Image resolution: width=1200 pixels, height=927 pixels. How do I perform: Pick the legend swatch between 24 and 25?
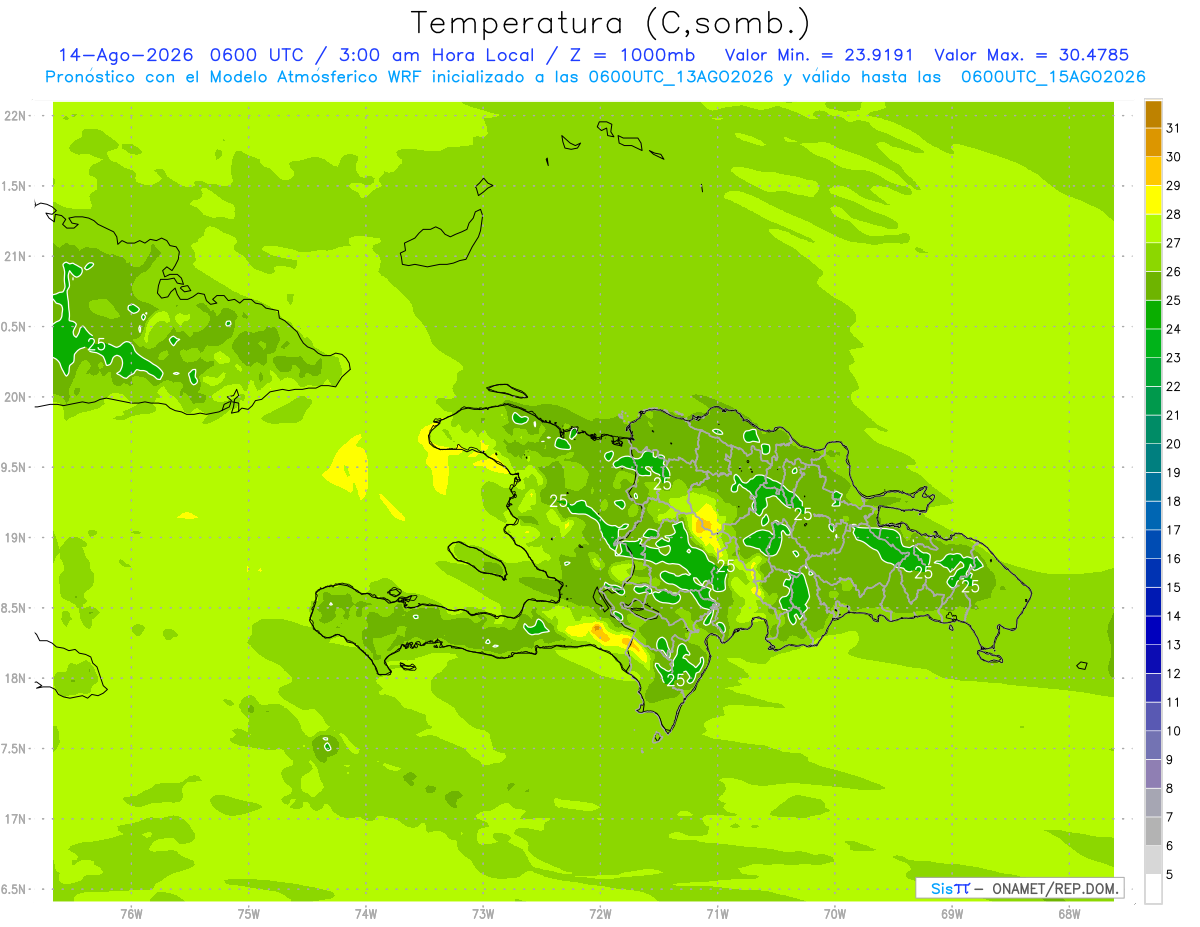pos(1153,315)
